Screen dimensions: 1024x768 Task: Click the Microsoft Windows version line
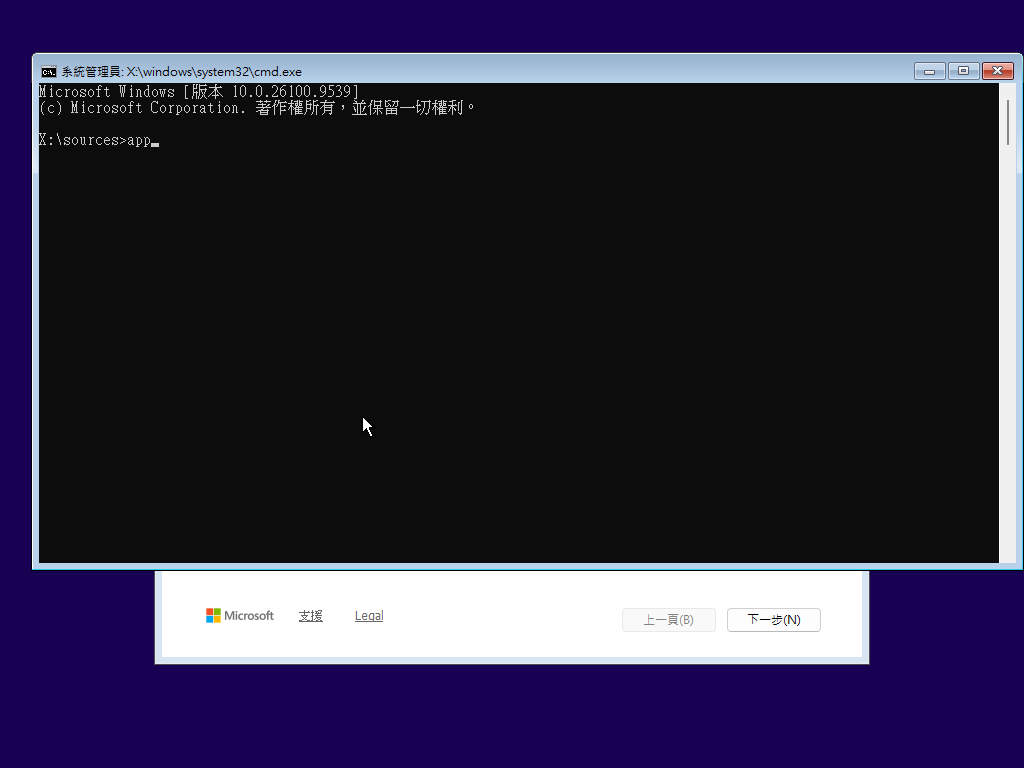[199, 91]
